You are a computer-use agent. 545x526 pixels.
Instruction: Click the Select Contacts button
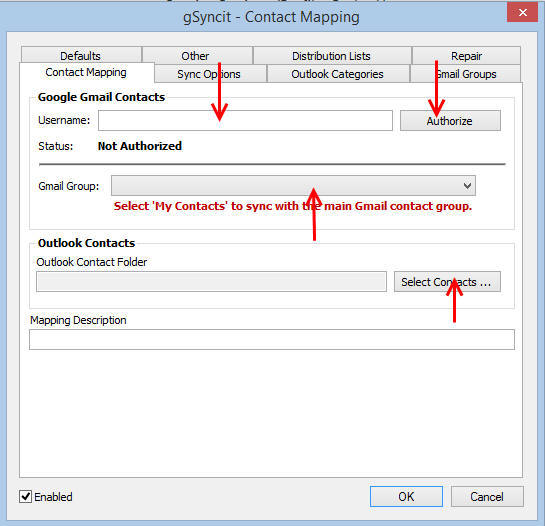pos(447,282)
